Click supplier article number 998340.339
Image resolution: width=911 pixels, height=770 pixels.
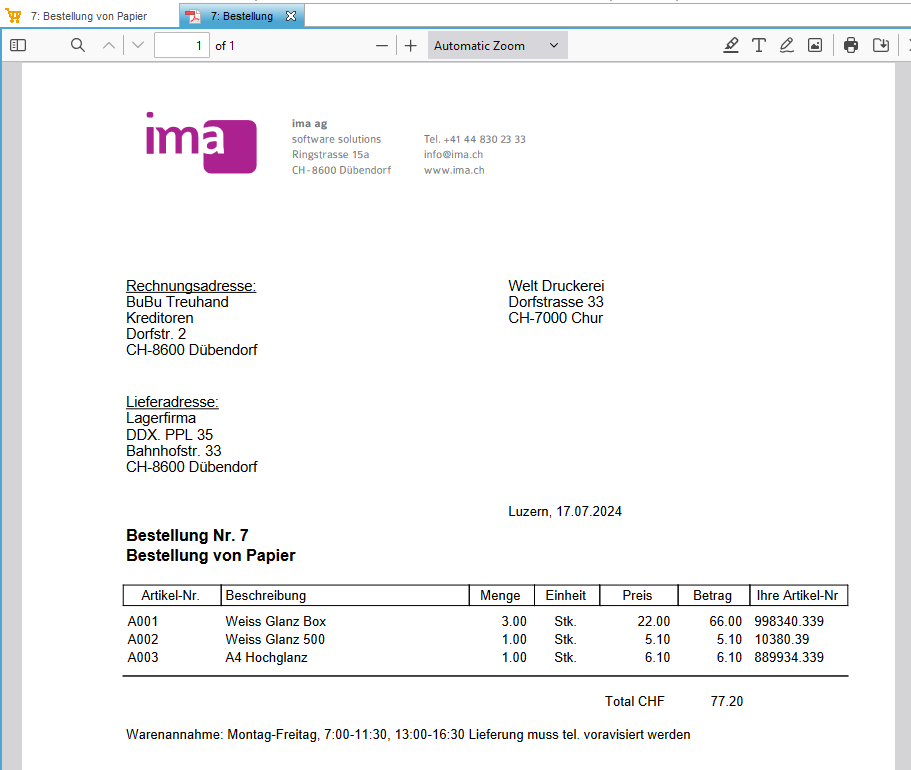789,621
